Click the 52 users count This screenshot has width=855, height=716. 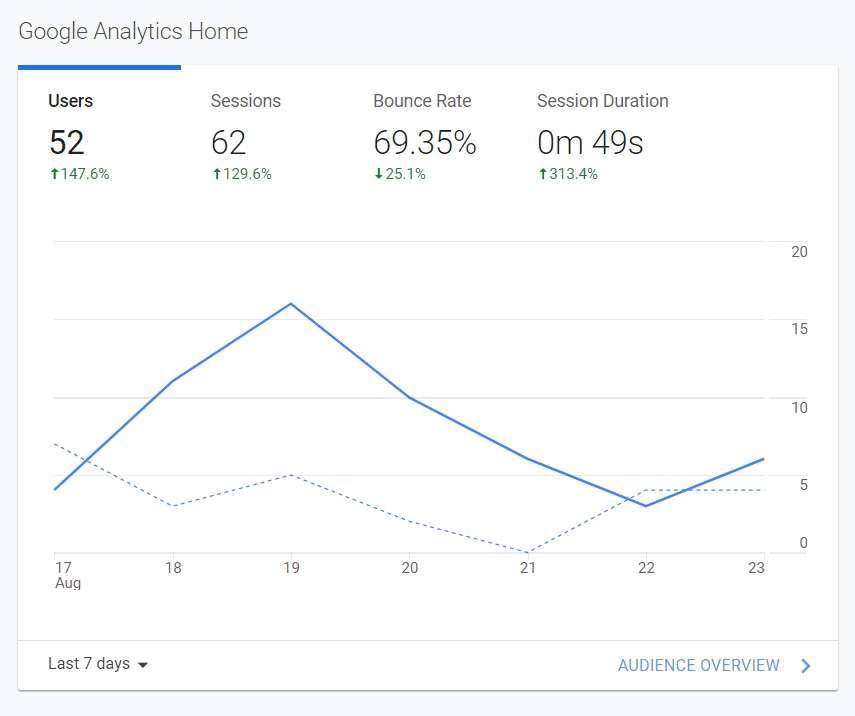coord(67,142)
